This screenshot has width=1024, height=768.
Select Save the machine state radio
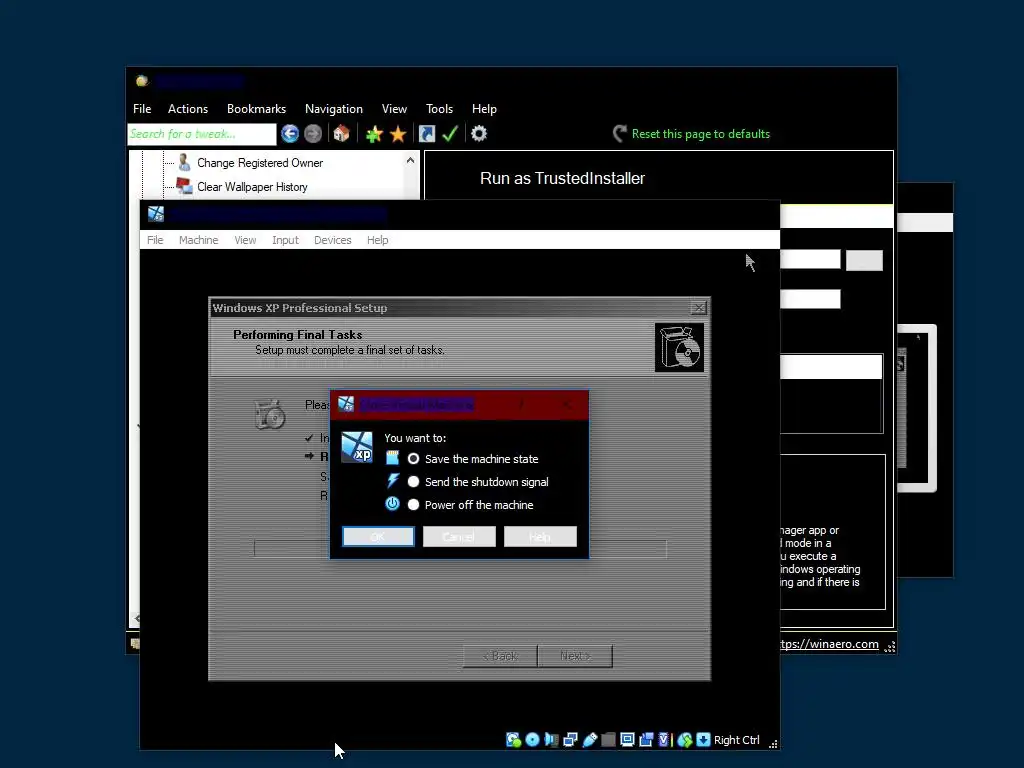point(413,458)
